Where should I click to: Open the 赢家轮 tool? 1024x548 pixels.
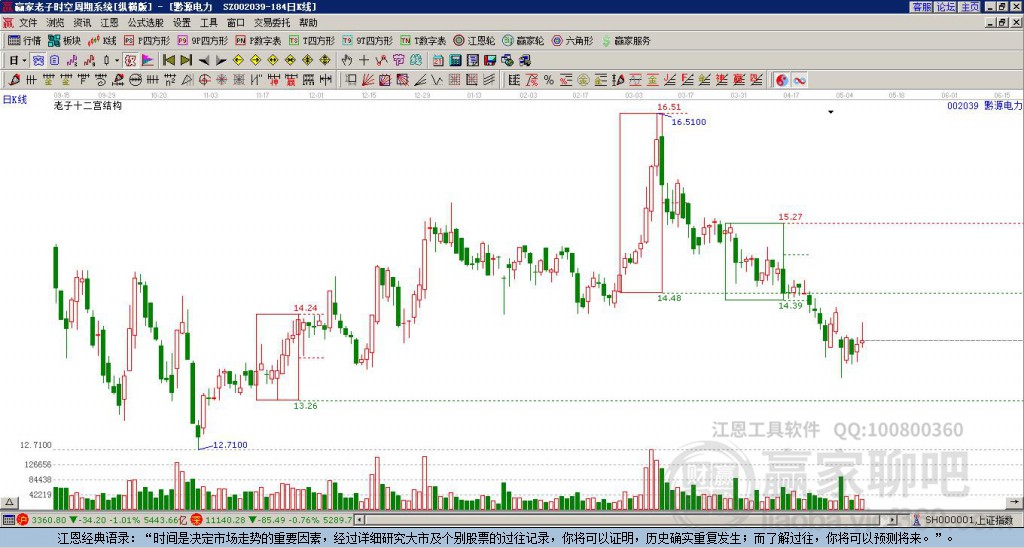(x=523, y=40)
